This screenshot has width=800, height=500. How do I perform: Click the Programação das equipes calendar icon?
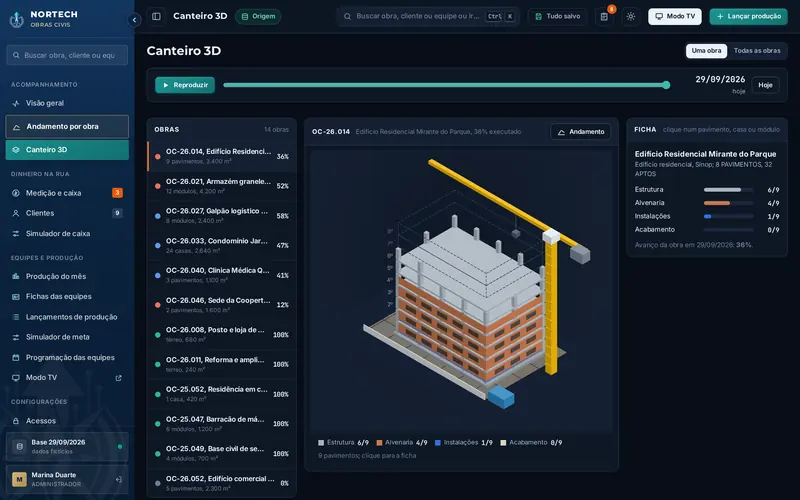[x=16, y=358]
